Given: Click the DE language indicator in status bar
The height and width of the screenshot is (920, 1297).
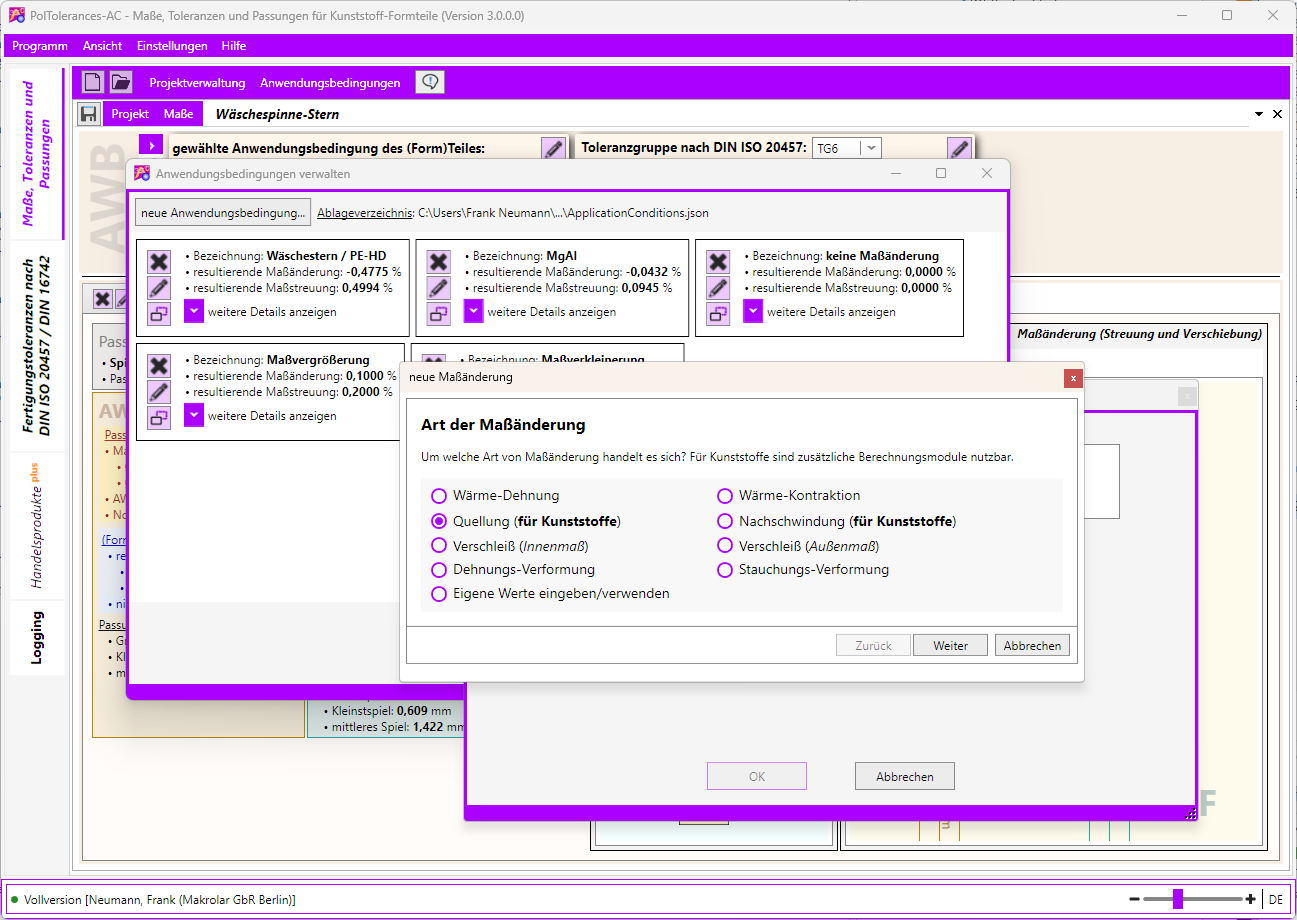Looking at the screenshot, I should tap(1276, 900).
